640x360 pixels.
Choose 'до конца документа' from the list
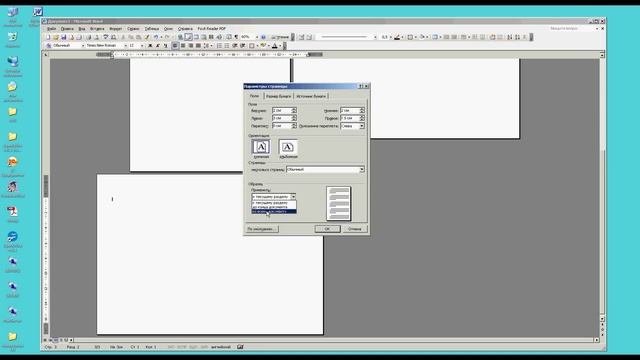(274, 207)
